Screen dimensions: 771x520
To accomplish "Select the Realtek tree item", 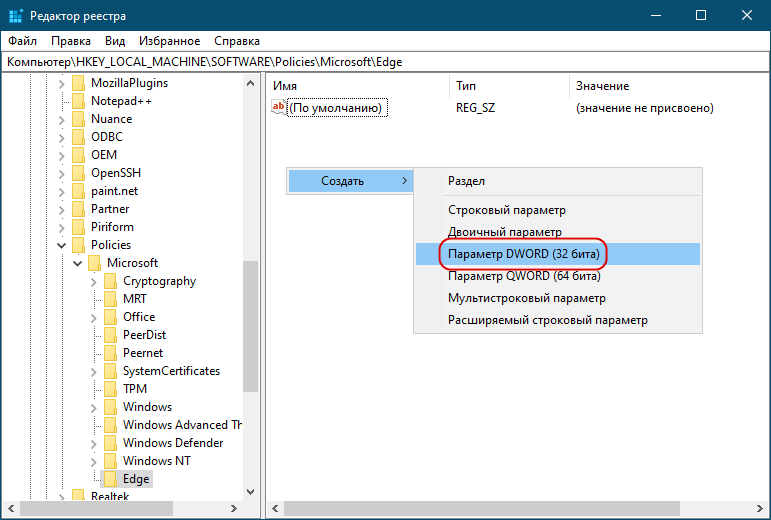I will tap(110, 496).
